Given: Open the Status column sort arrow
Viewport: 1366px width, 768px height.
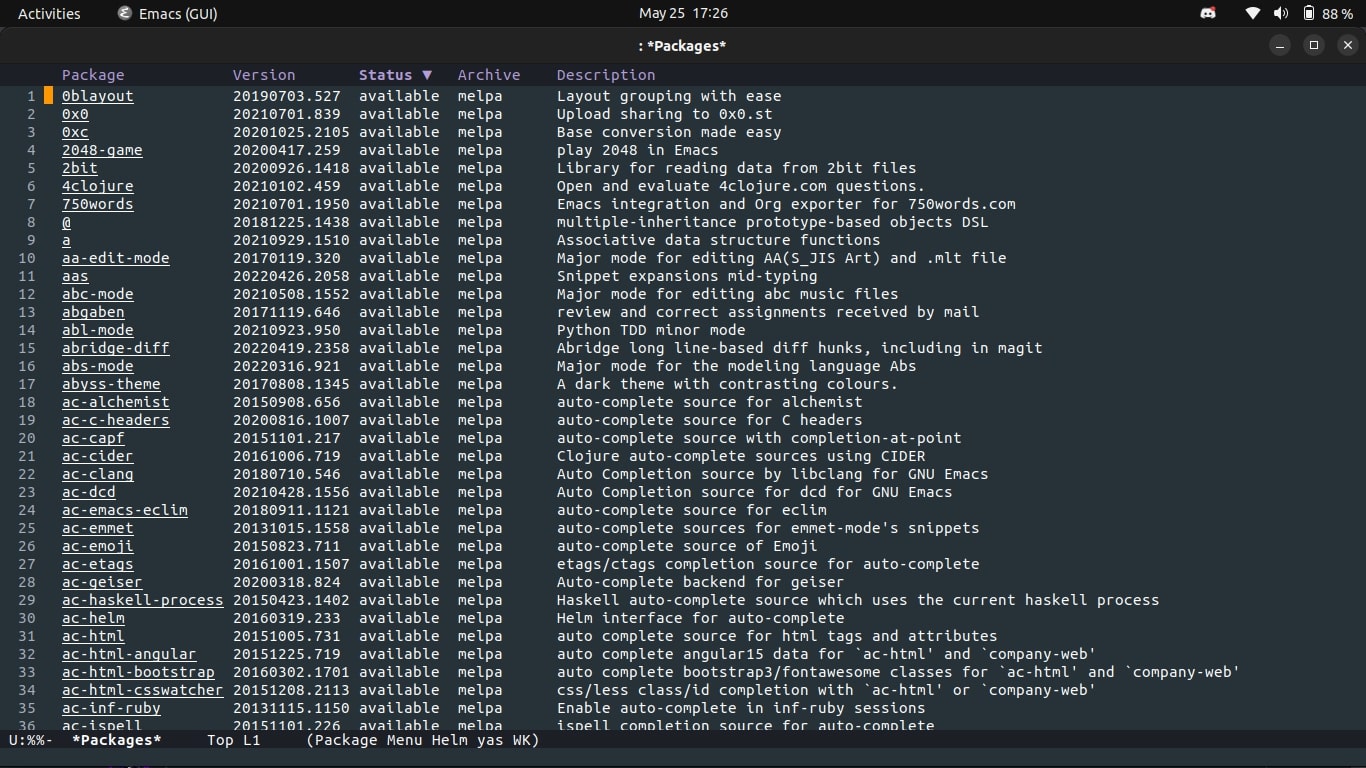Looking at the screenshot, I should (427, 75).
